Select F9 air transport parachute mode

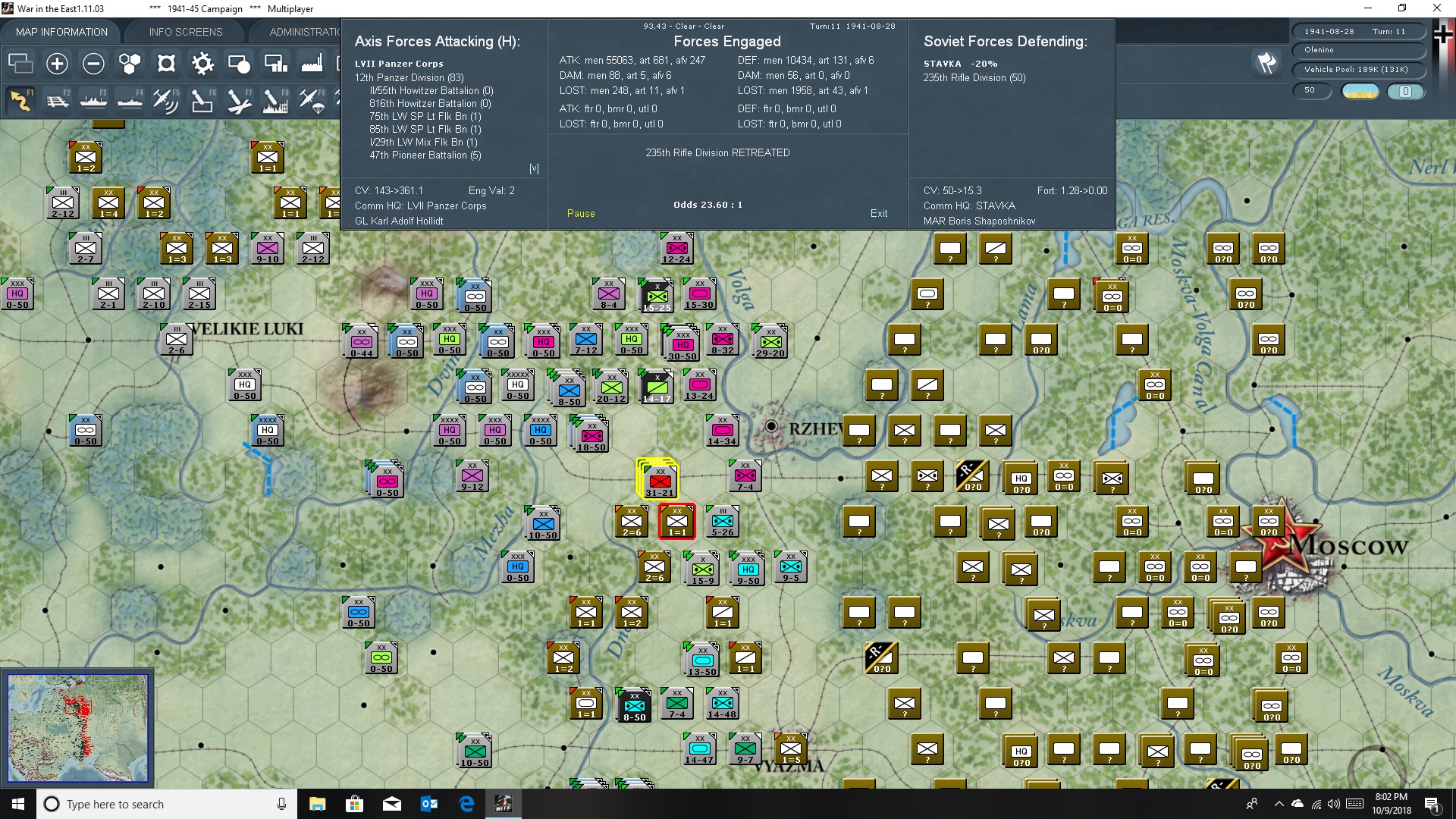(x=312, y=100)
